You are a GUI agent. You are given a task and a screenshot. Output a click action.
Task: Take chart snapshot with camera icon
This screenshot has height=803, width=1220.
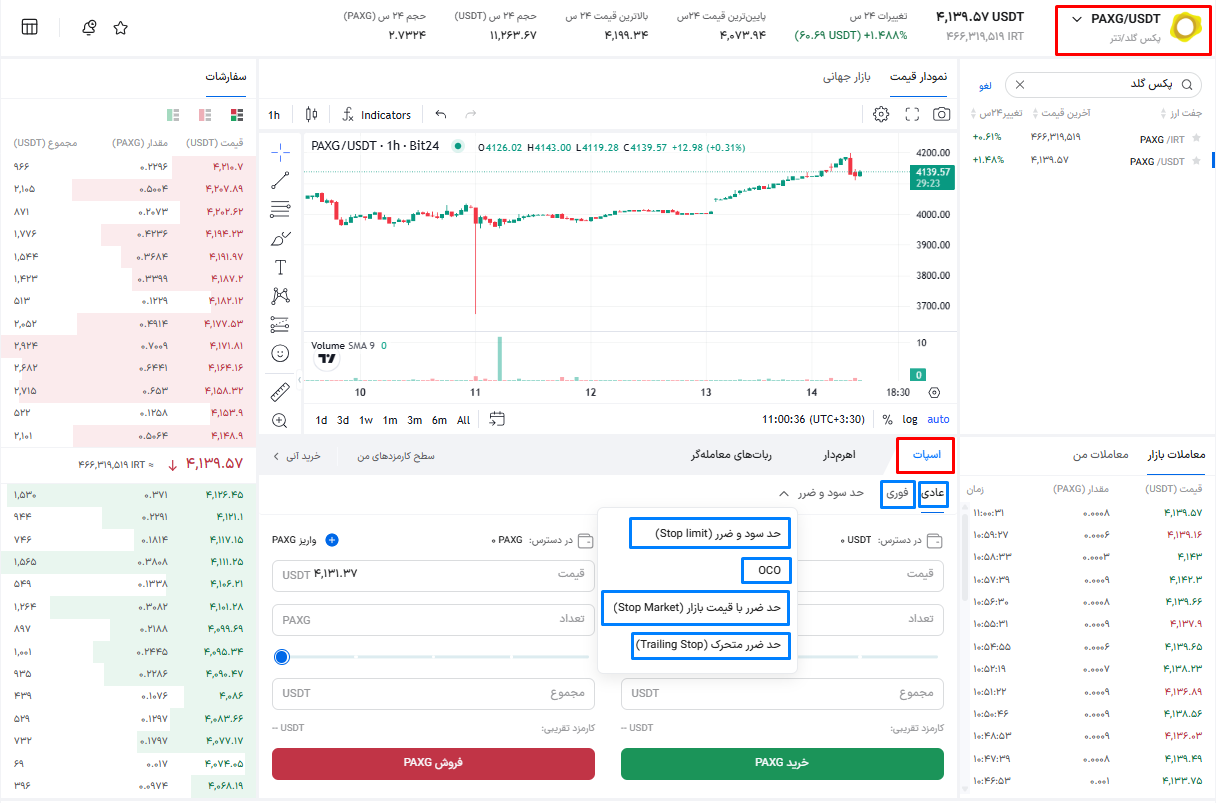(942, 114)
